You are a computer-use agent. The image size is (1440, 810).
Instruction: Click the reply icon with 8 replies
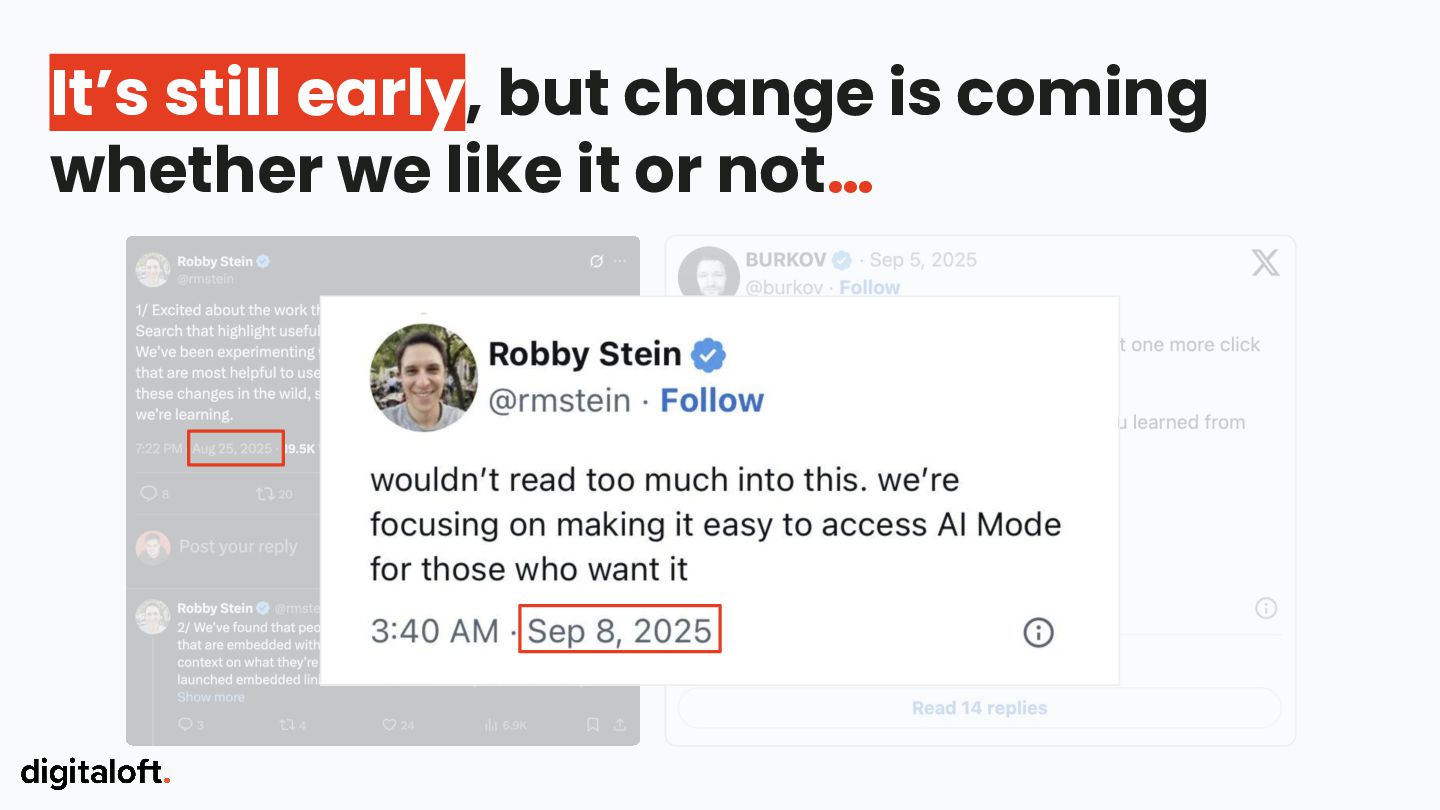coord(149,493)
